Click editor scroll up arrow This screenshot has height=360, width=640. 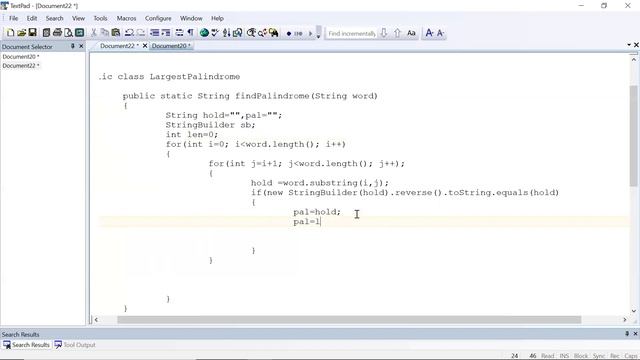[x=633, y=60]
